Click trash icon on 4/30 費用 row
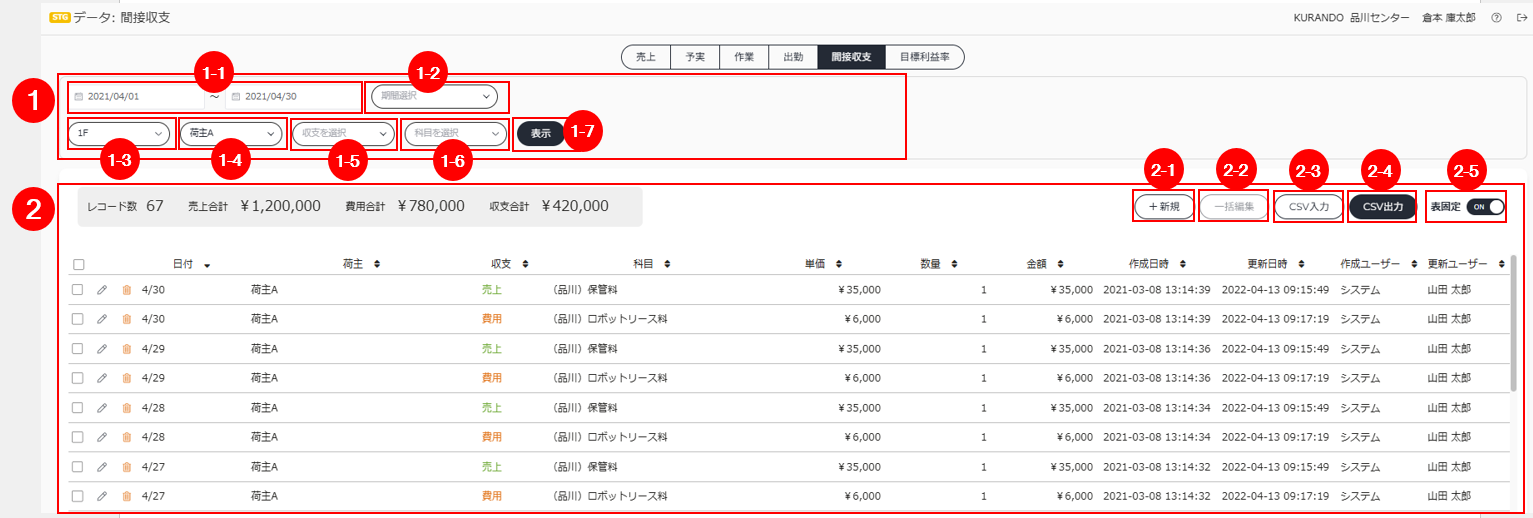1533x518 pixels. [x=126, y=319]
